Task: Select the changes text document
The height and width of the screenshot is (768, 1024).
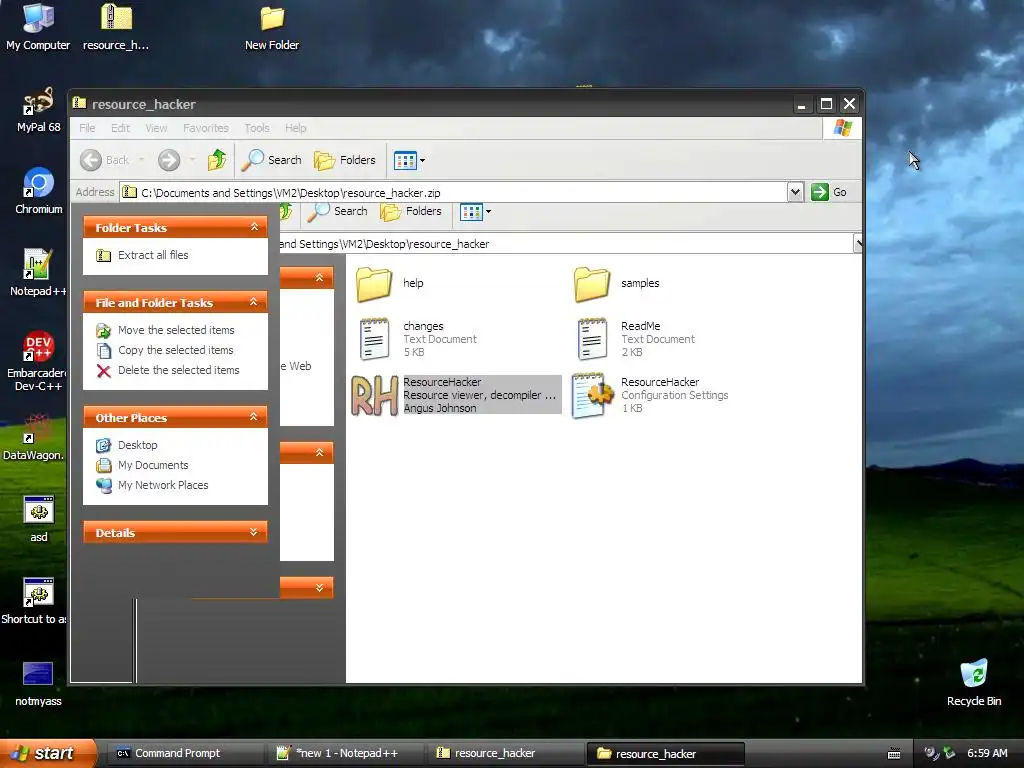Action: coord(418,338)
